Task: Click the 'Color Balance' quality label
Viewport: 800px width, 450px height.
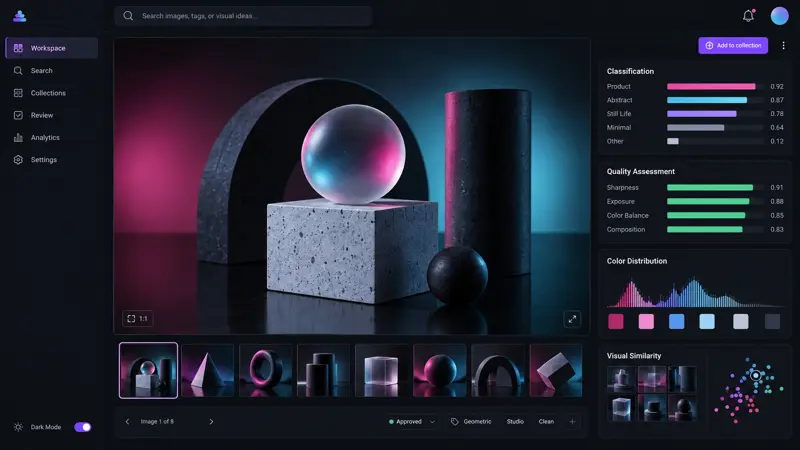Action: click(628, 215)
